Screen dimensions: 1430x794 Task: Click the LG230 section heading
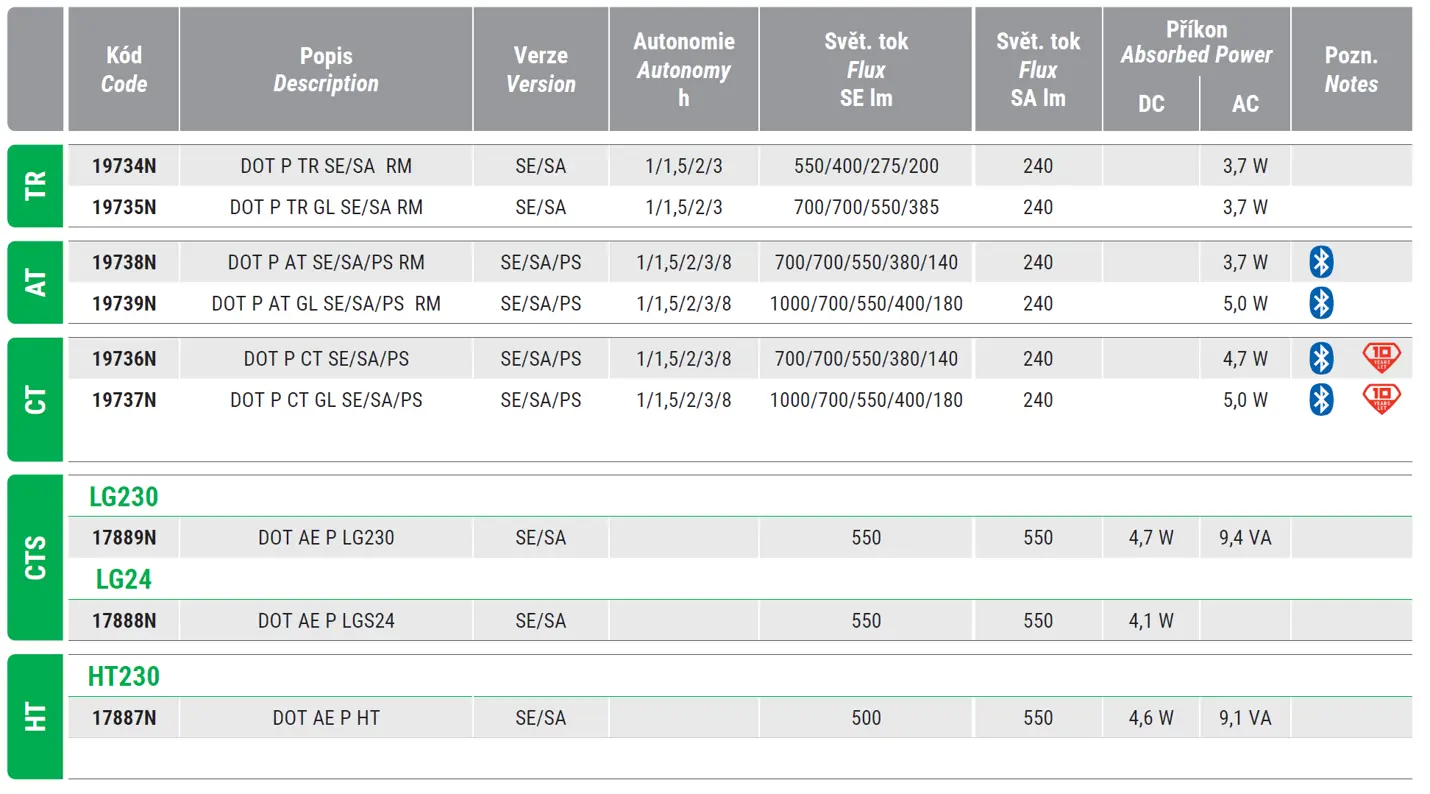(x=124, y=497)
